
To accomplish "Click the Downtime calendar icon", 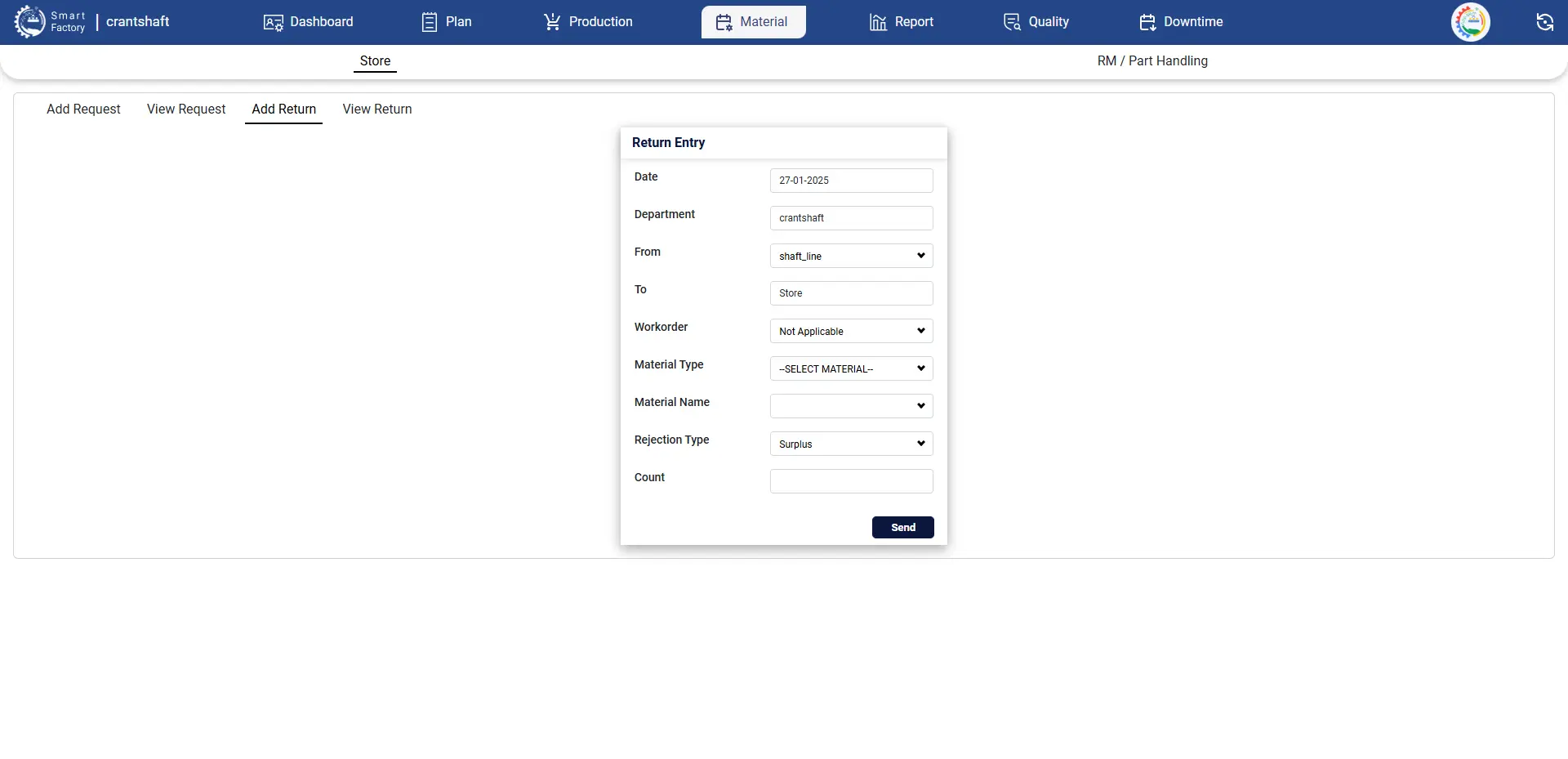I will [x=1147, y=22].
